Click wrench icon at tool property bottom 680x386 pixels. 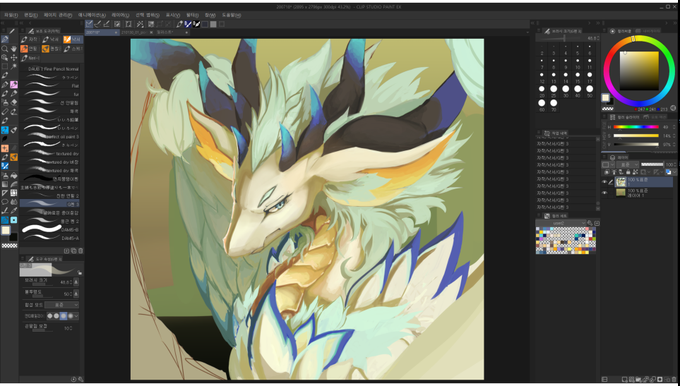click(x=81, y=379)
